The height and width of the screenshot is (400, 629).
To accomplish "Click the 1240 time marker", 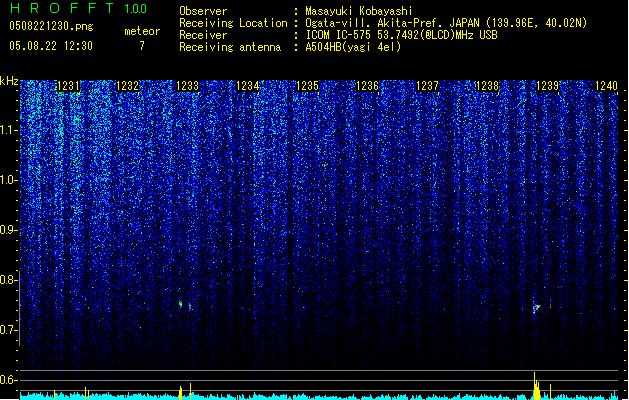I will coord(606,86).
